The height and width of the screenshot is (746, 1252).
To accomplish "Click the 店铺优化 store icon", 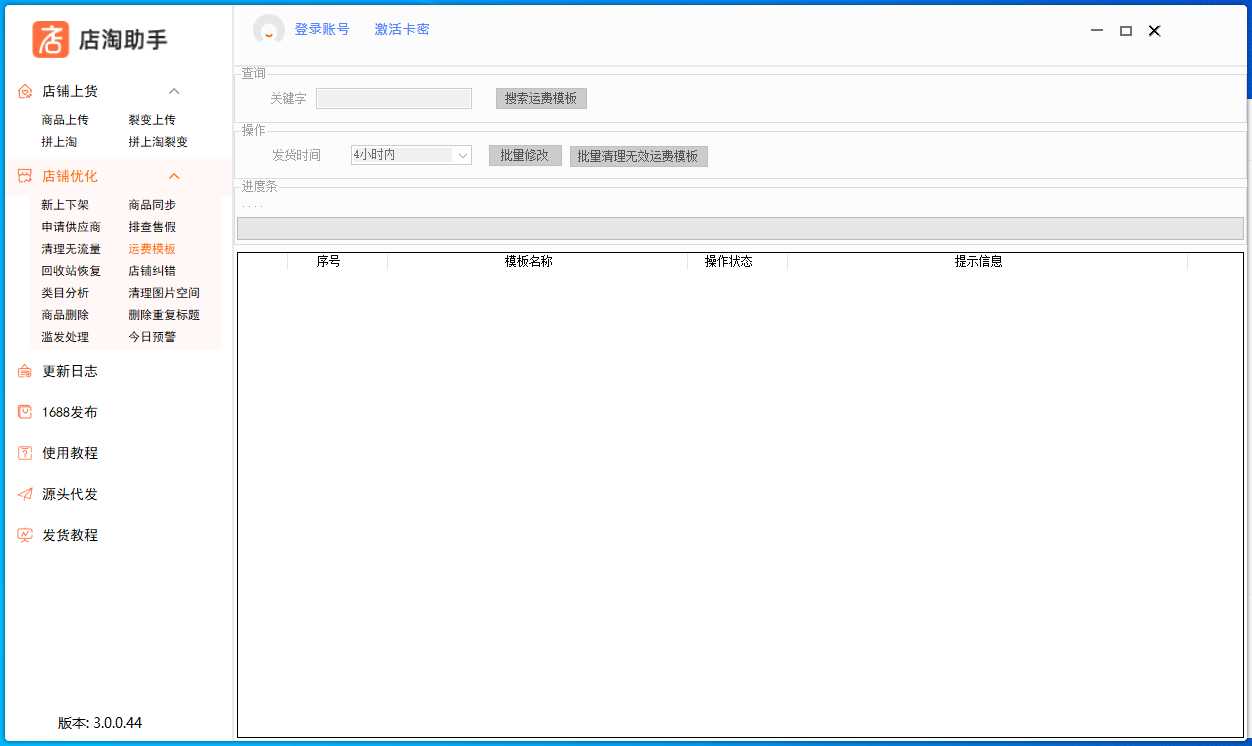I will coord(25,176).
